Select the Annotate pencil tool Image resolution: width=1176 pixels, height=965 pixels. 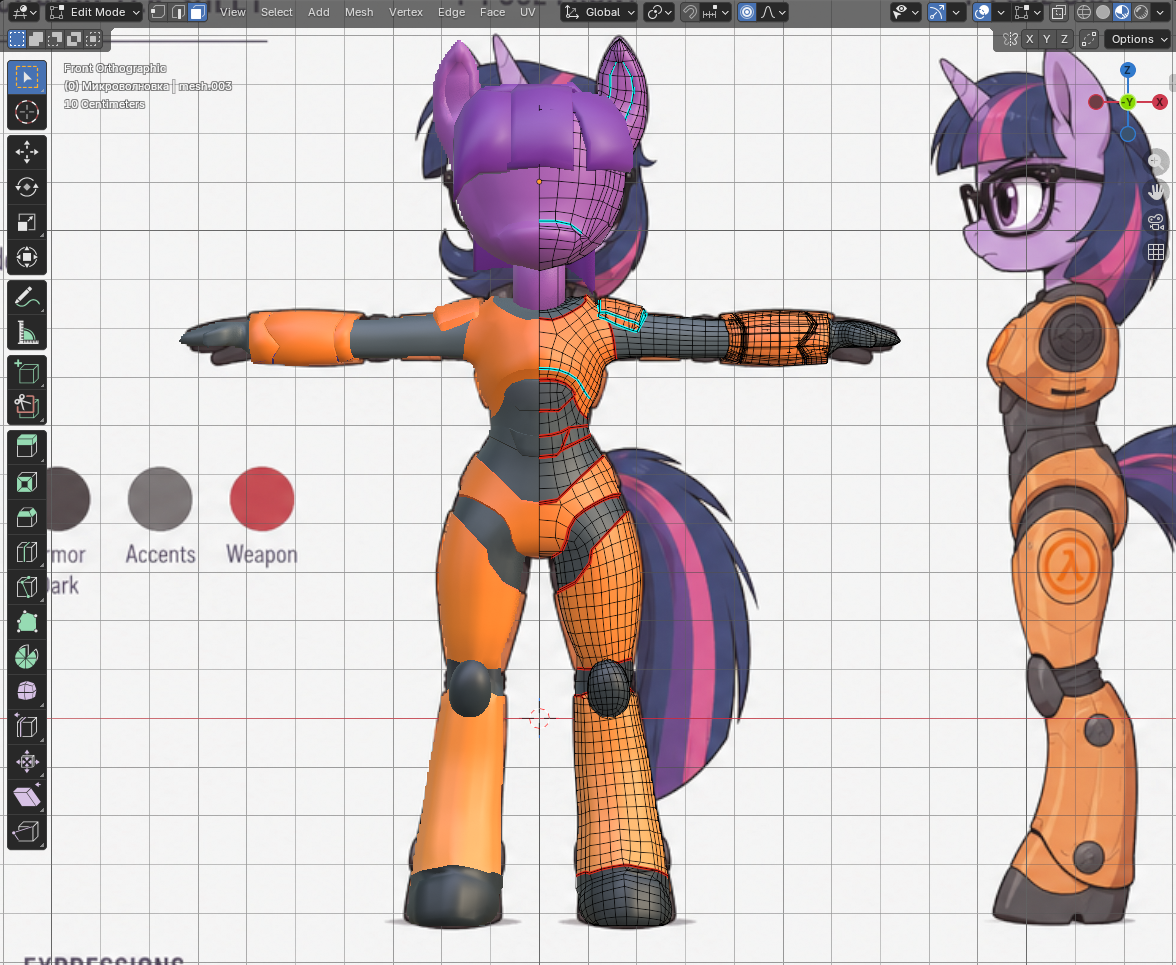pyautogui.click(x=27, y=298)
